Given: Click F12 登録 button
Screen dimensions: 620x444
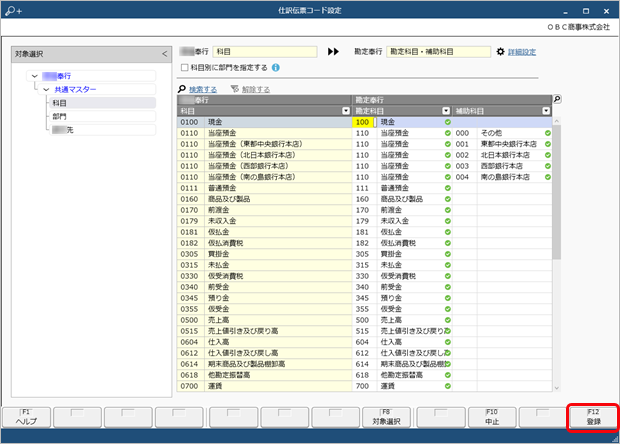Looking at the screenshot, I should click(x=594, y=418).
